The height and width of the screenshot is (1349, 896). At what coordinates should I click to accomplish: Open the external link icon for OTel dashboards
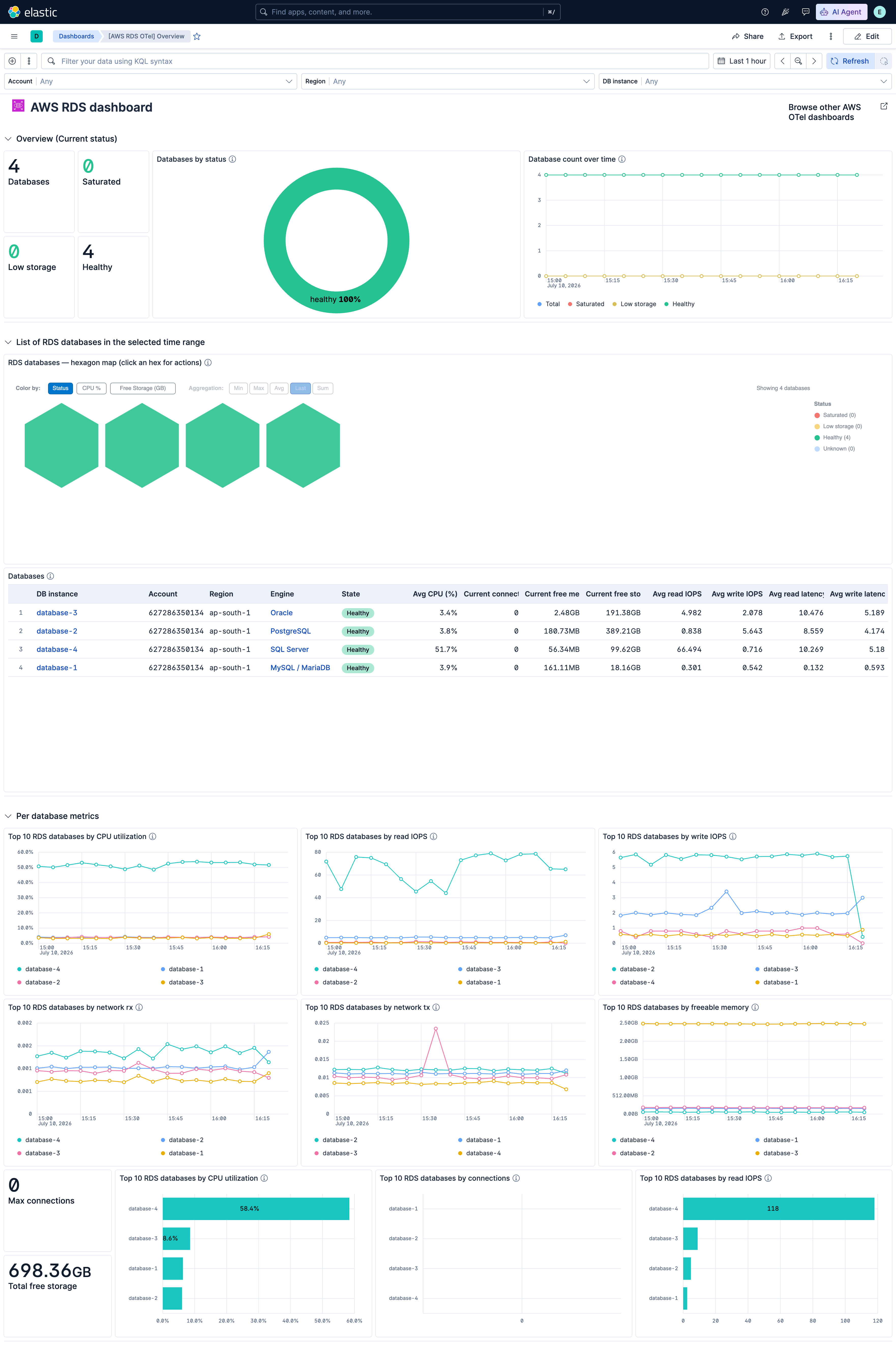point(884,106)
